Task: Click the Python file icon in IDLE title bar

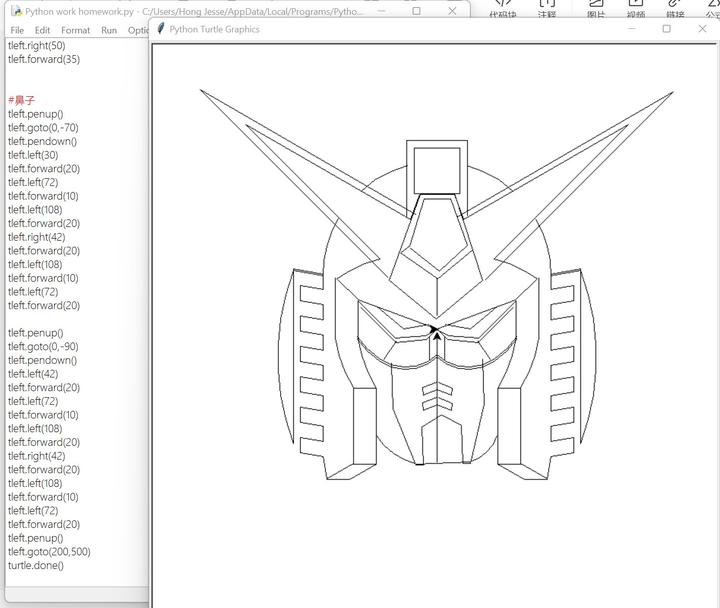Action: (x=17, y=11)
